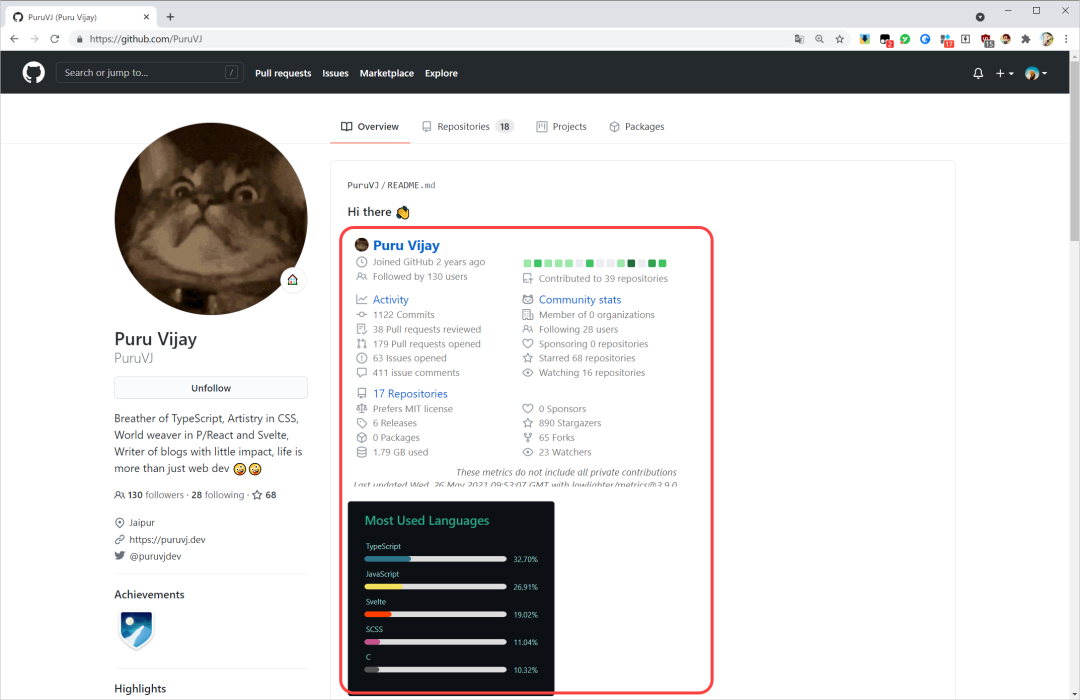Image resolution: width=1080 pixels, height=700 pixels.
Task: Open Issues in header
Action: (335, 73)
